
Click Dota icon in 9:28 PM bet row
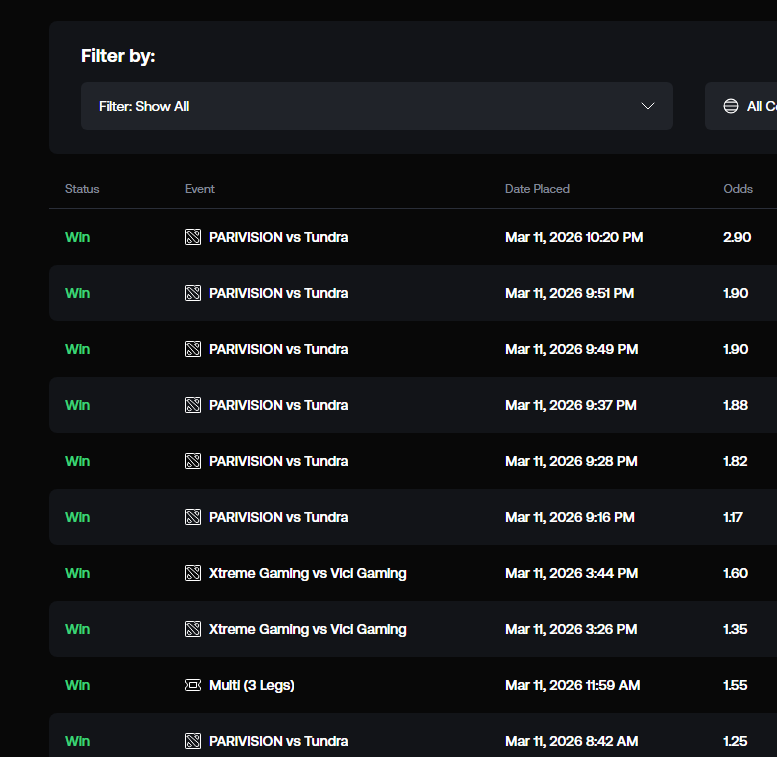(x=193, y=461)
